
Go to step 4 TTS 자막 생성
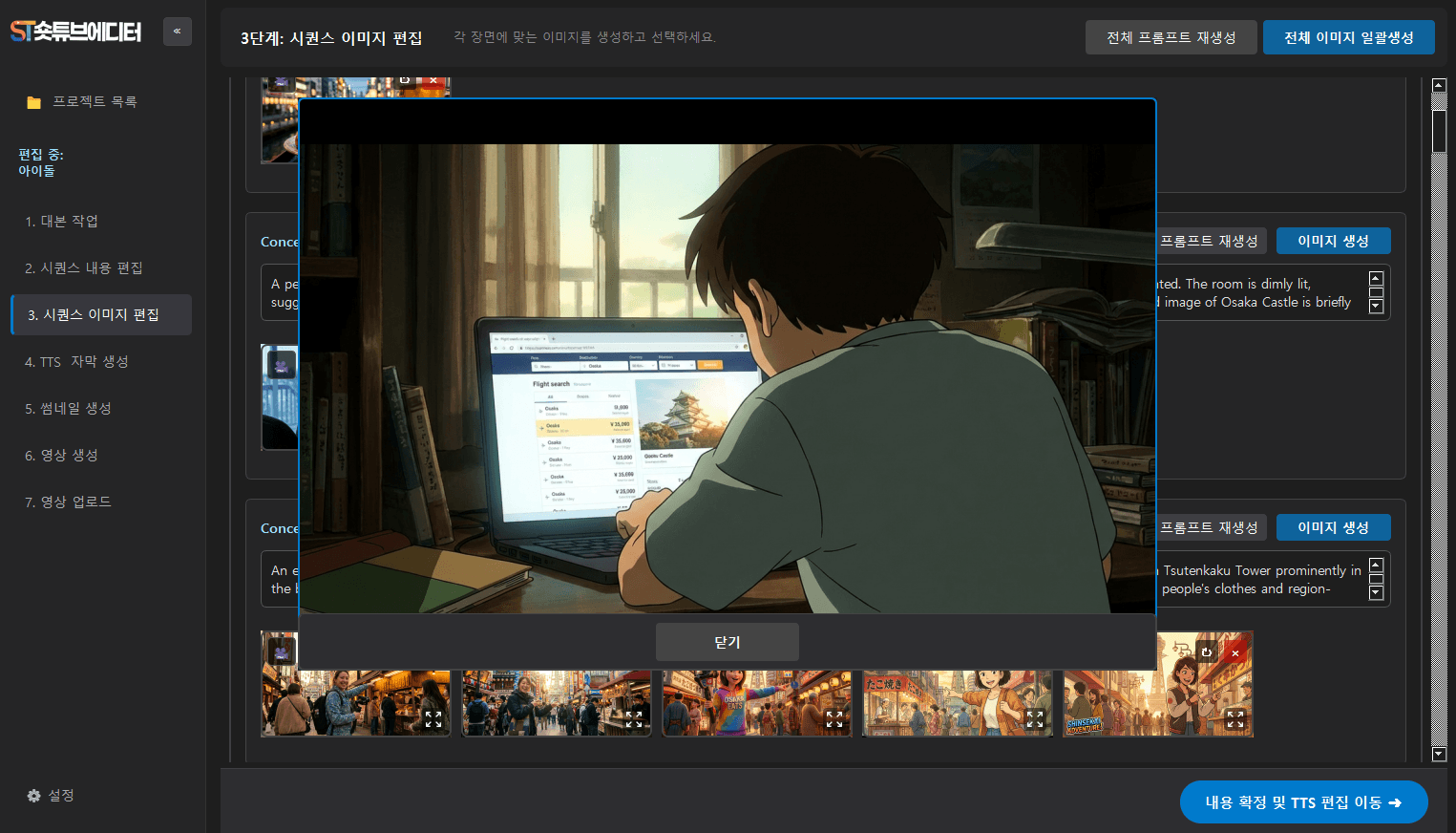[76, 361]
